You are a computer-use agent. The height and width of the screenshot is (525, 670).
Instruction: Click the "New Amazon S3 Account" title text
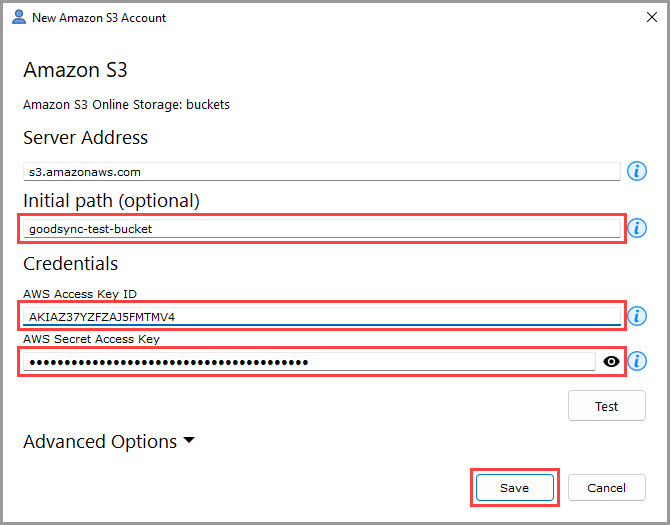[x=99, y=18]
